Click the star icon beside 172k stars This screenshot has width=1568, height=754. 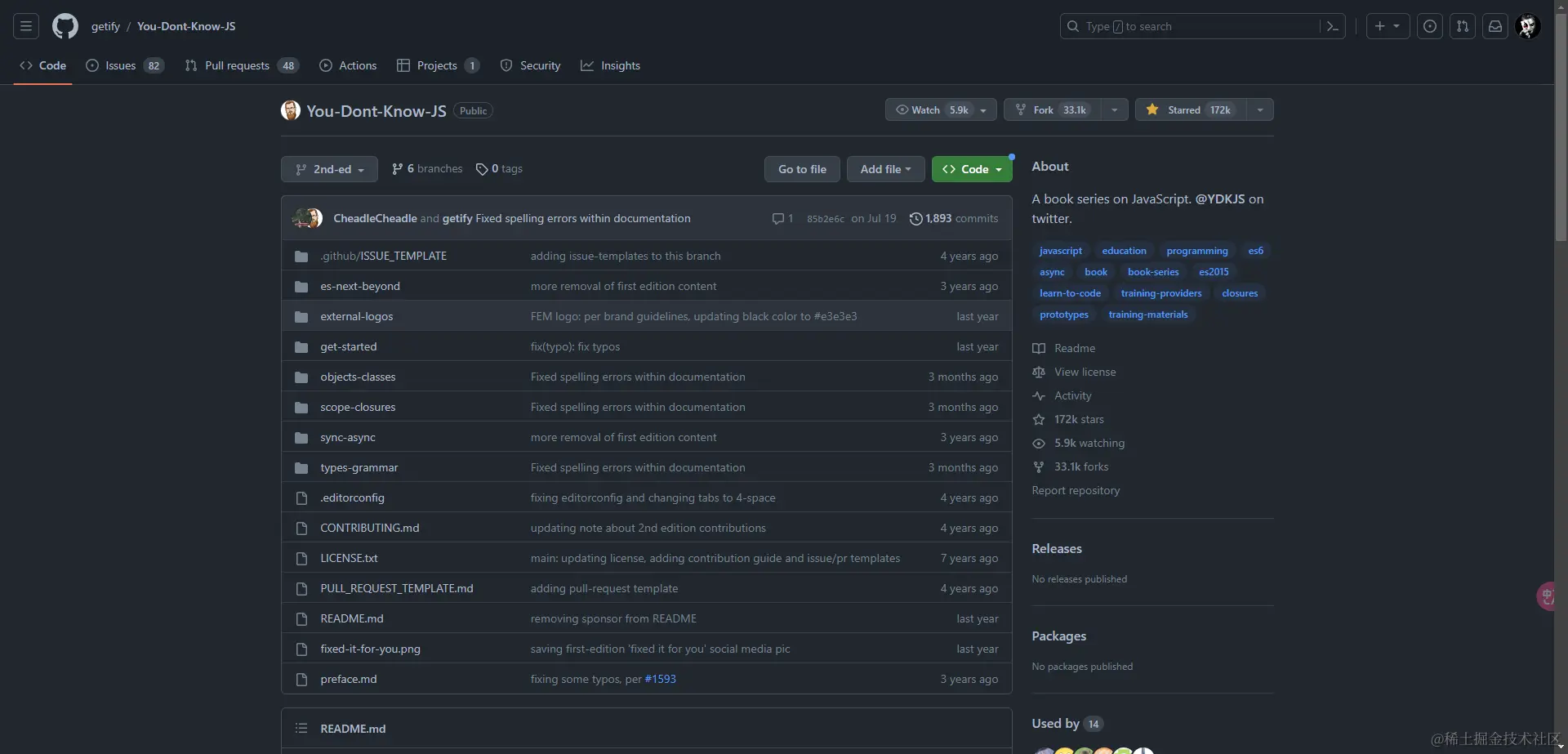tap(1039, 419)
